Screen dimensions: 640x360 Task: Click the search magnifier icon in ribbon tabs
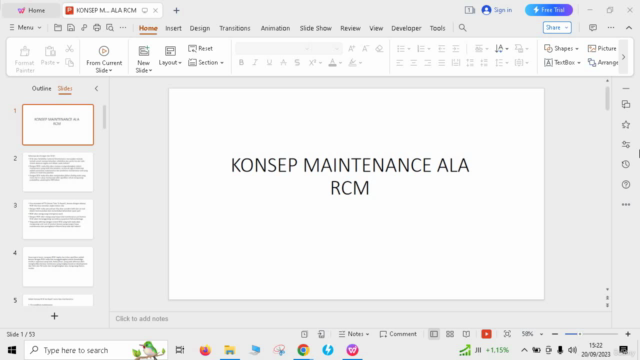[462, 28]
